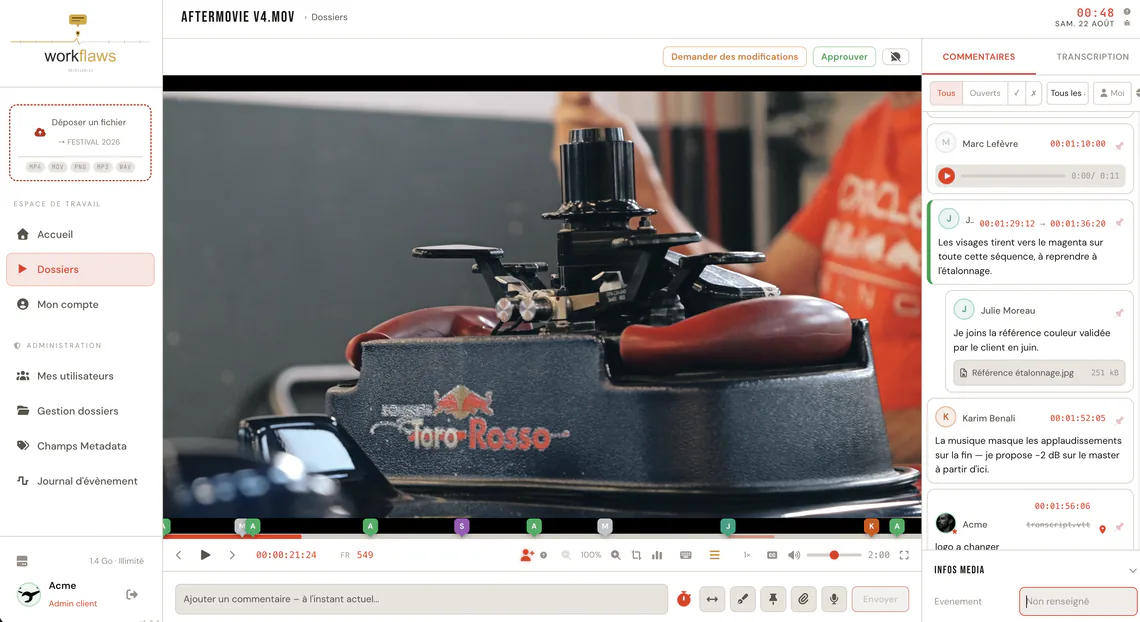Record a voice comment with microphone
This screenshot has height=622, width=1140.
point(834,599)
